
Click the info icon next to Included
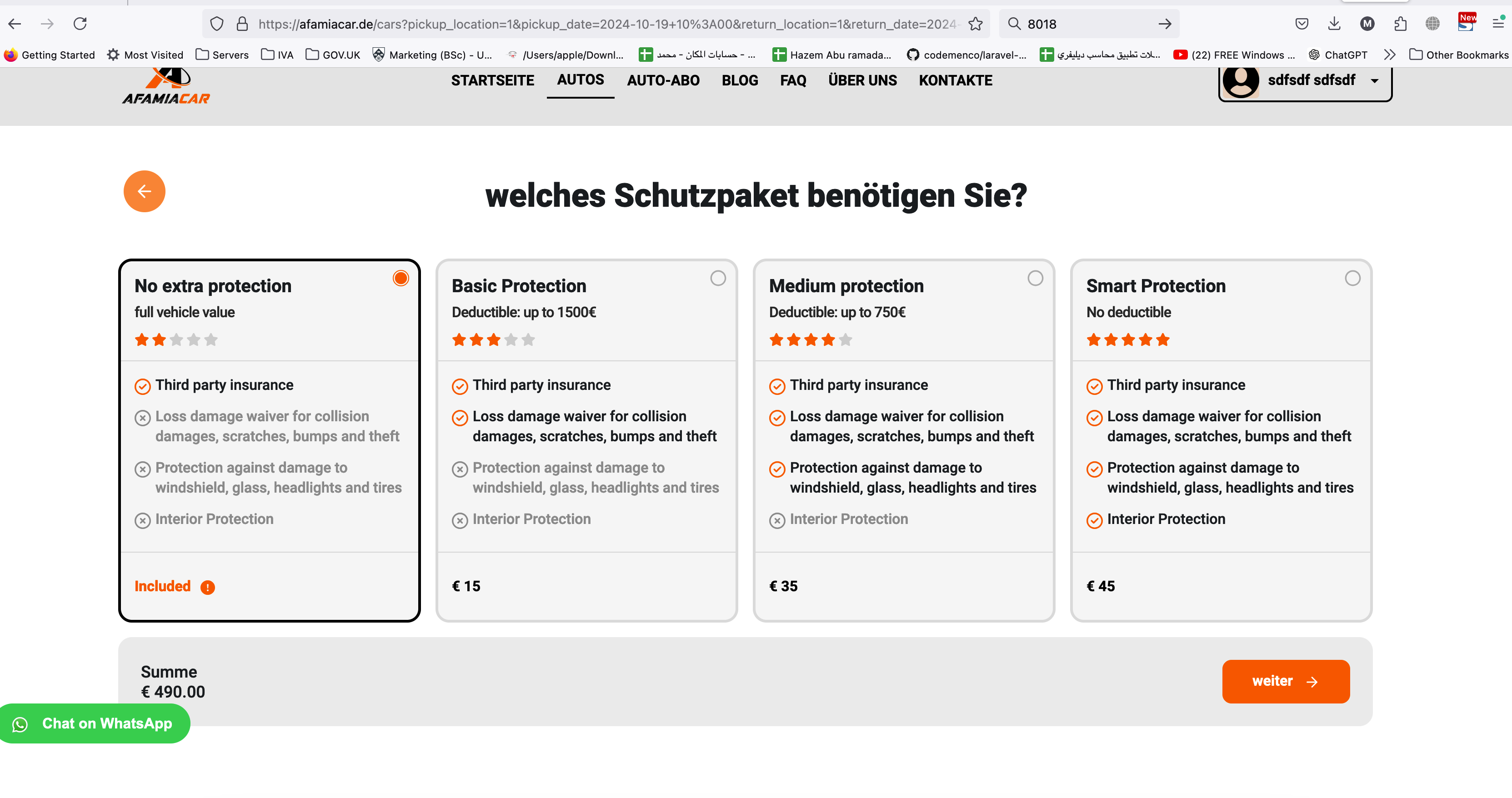(207, 587)
